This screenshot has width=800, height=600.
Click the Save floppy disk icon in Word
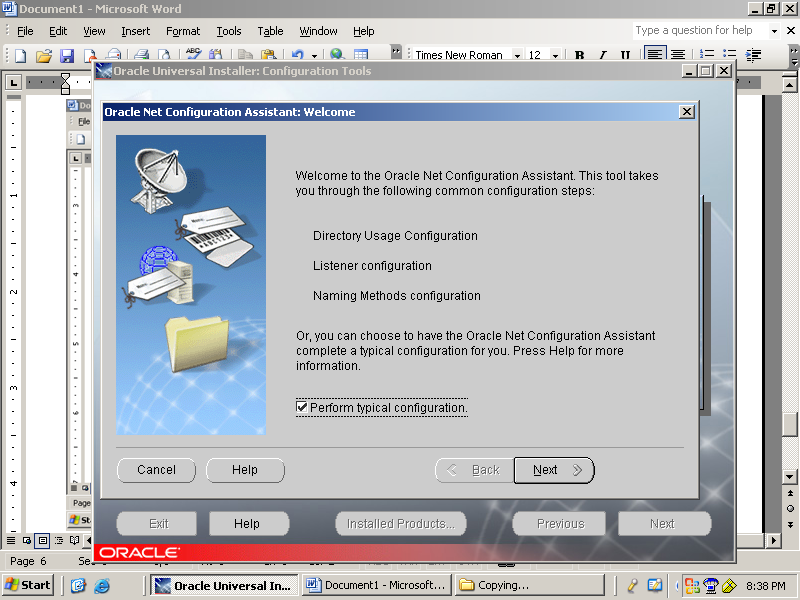(67, 55)
